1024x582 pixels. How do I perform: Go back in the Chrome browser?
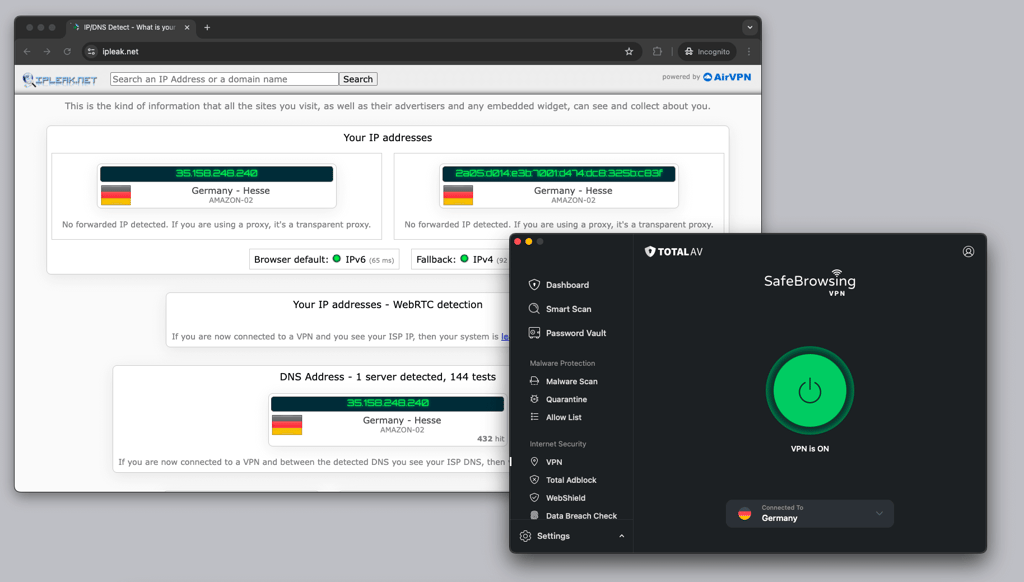click(27, 52)
